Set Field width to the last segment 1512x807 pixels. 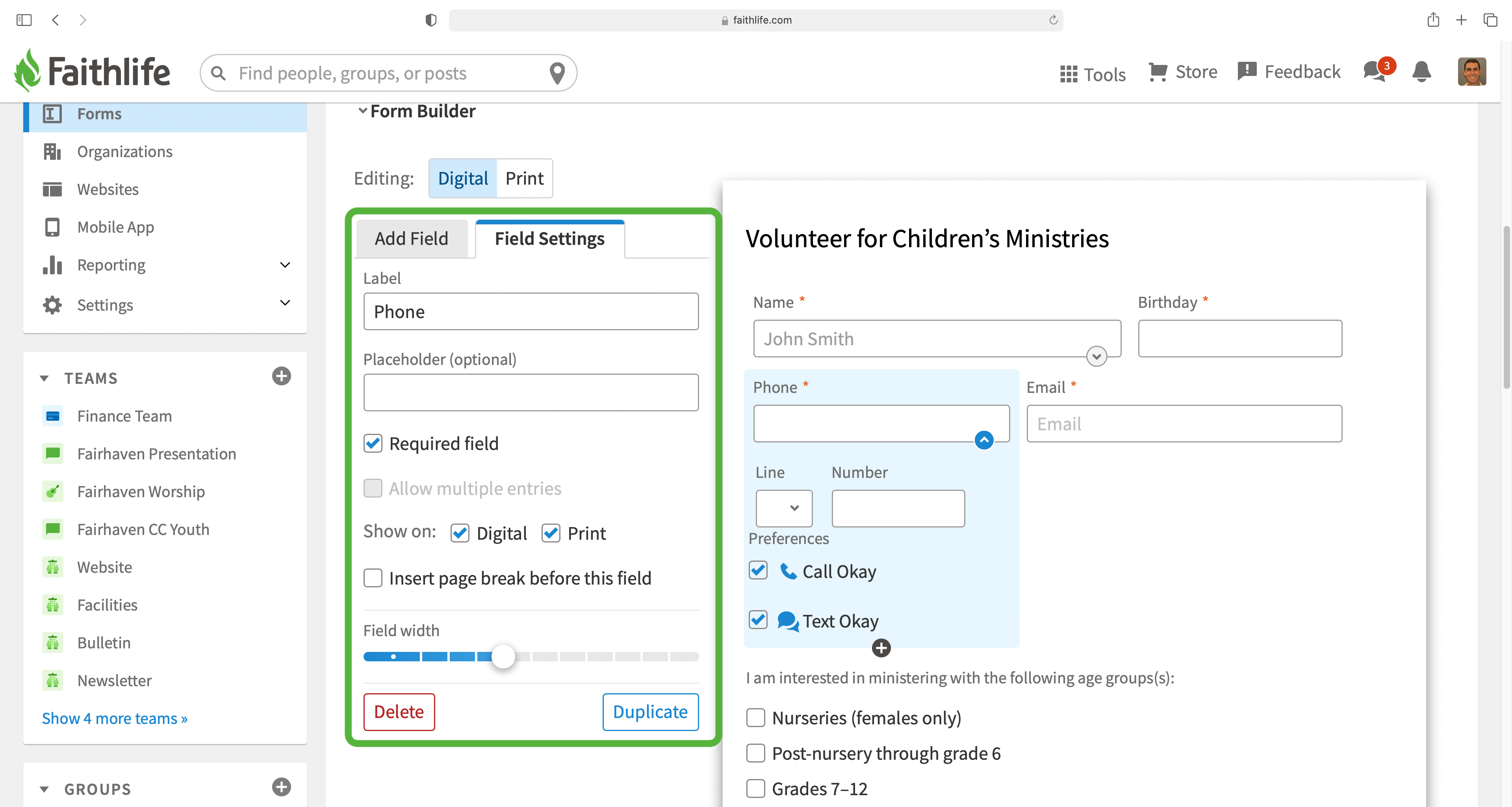pos(685,656)
